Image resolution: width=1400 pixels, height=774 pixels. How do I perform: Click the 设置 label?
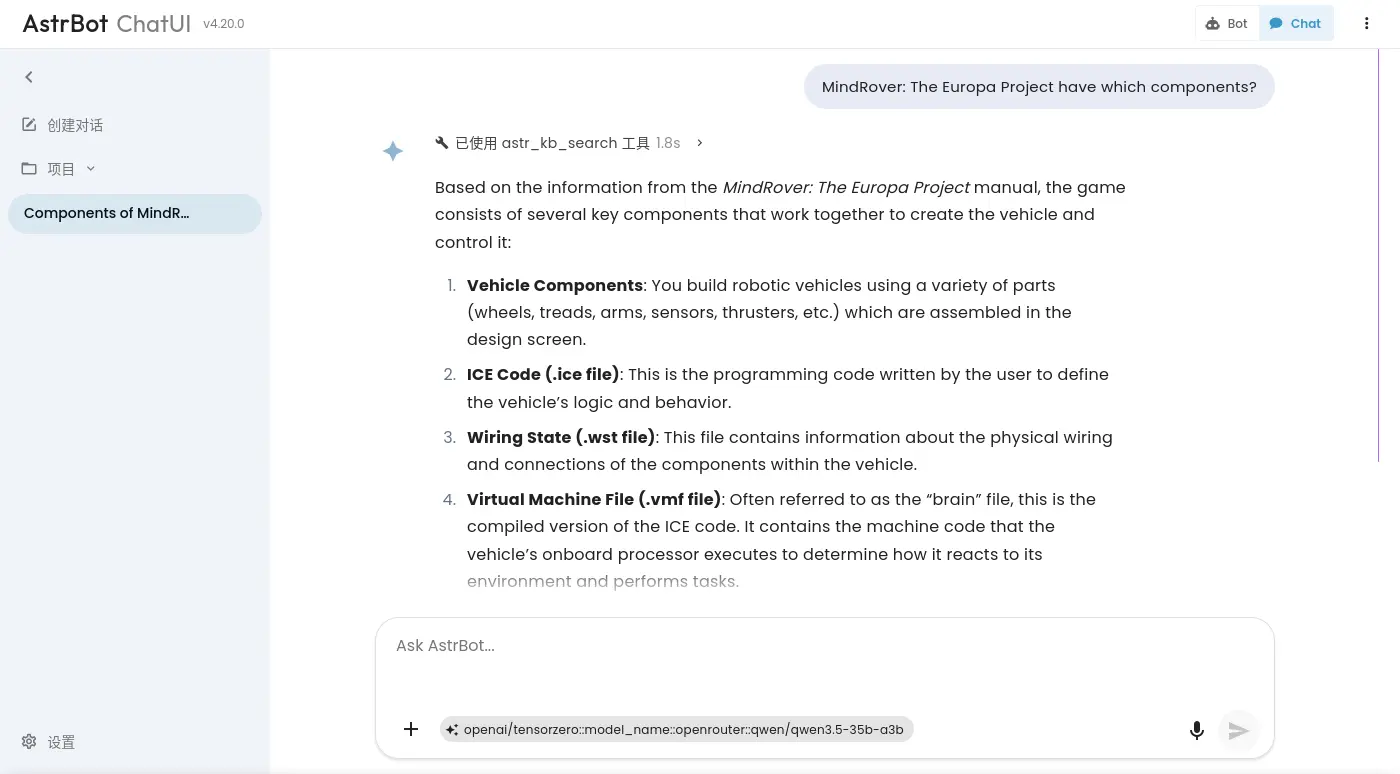(61, 742)
